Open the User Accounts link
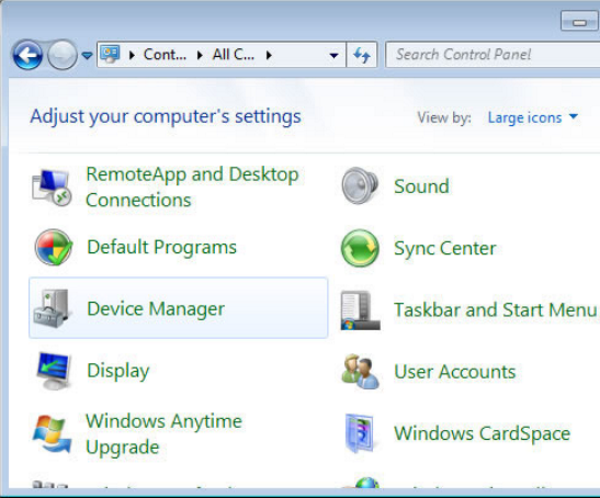This screenshot has height=498, width=600. point(455,372)
